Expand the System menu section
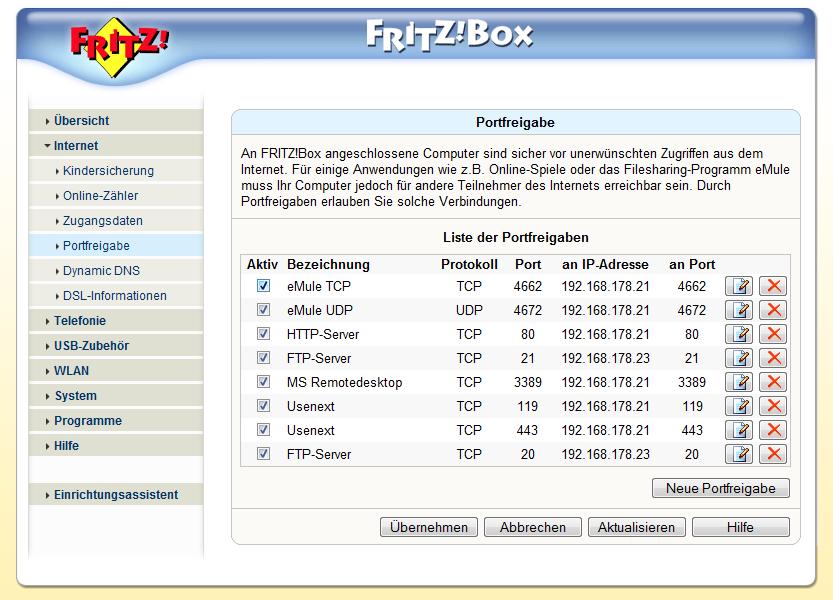Screen dimensions: 833x600 click(116, 395)
